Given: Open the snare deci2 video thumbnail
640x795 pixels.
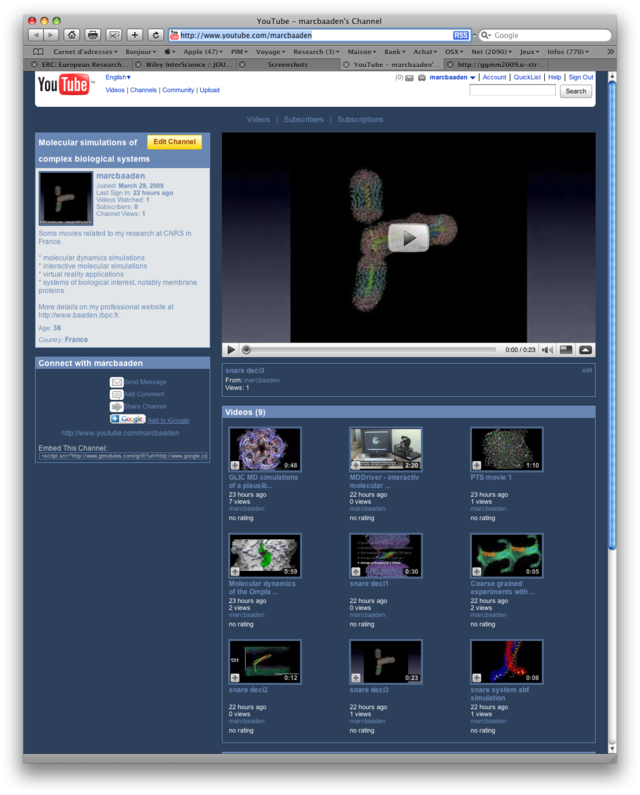Looking at the screenshot, I should click(x=265, y=662).
